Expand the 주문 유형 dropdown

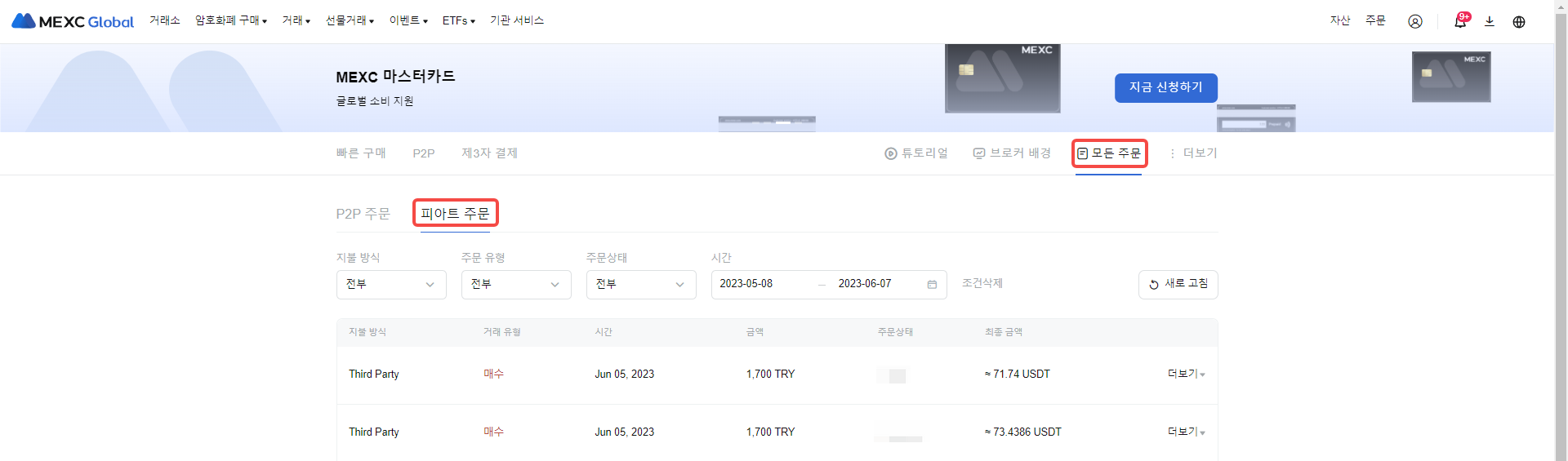[516, 285]
